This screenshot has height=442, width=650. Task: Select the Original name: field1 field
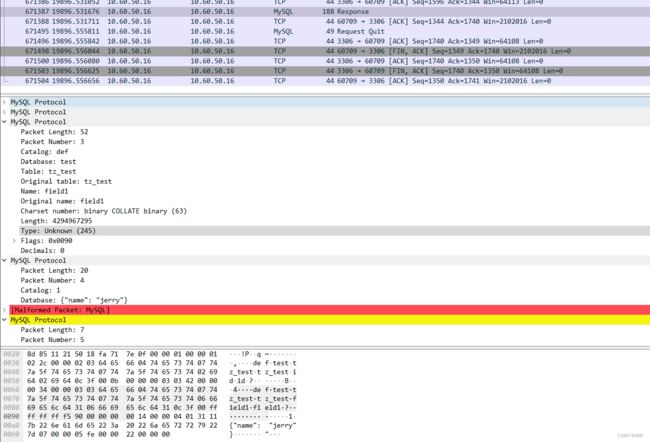62,202
